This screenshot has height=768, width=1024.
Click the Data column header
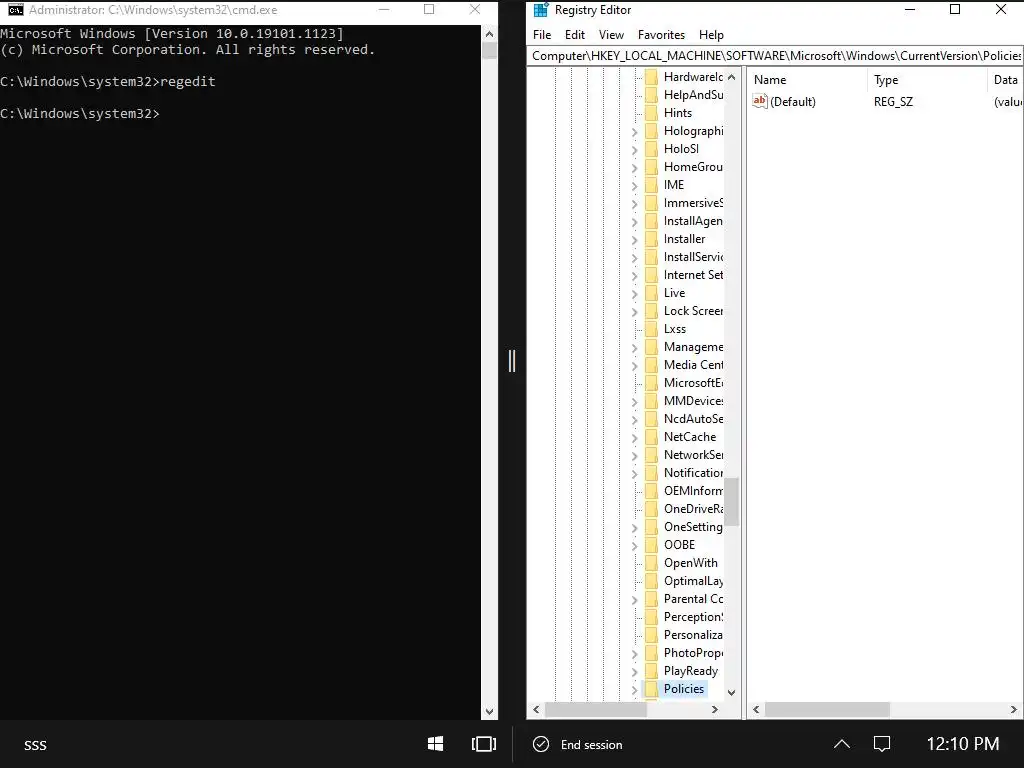1005,80
